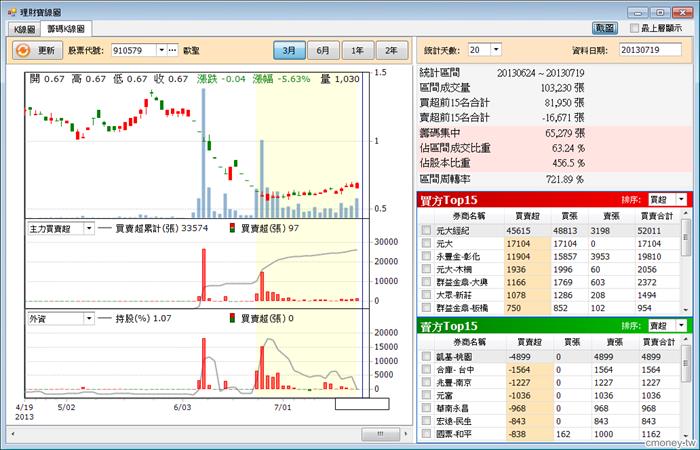700x450 pixels.
Task: Click the chart horizontal scrollbar thumb
Action: [x=380, y=433]
